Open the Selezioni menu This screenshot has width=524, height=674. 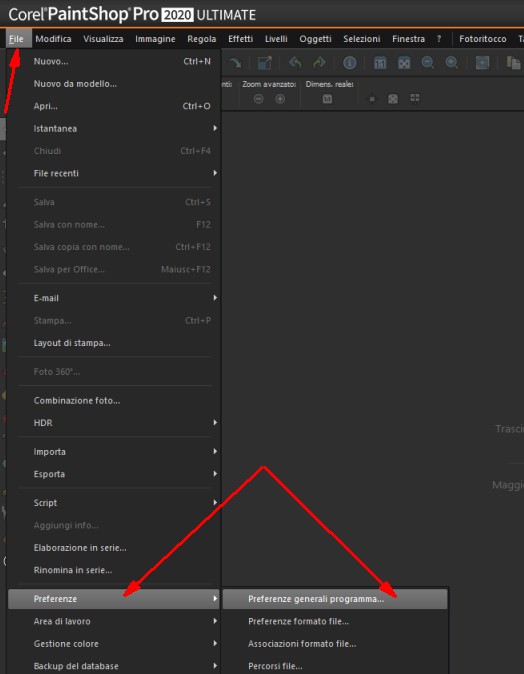coord(362,39)
